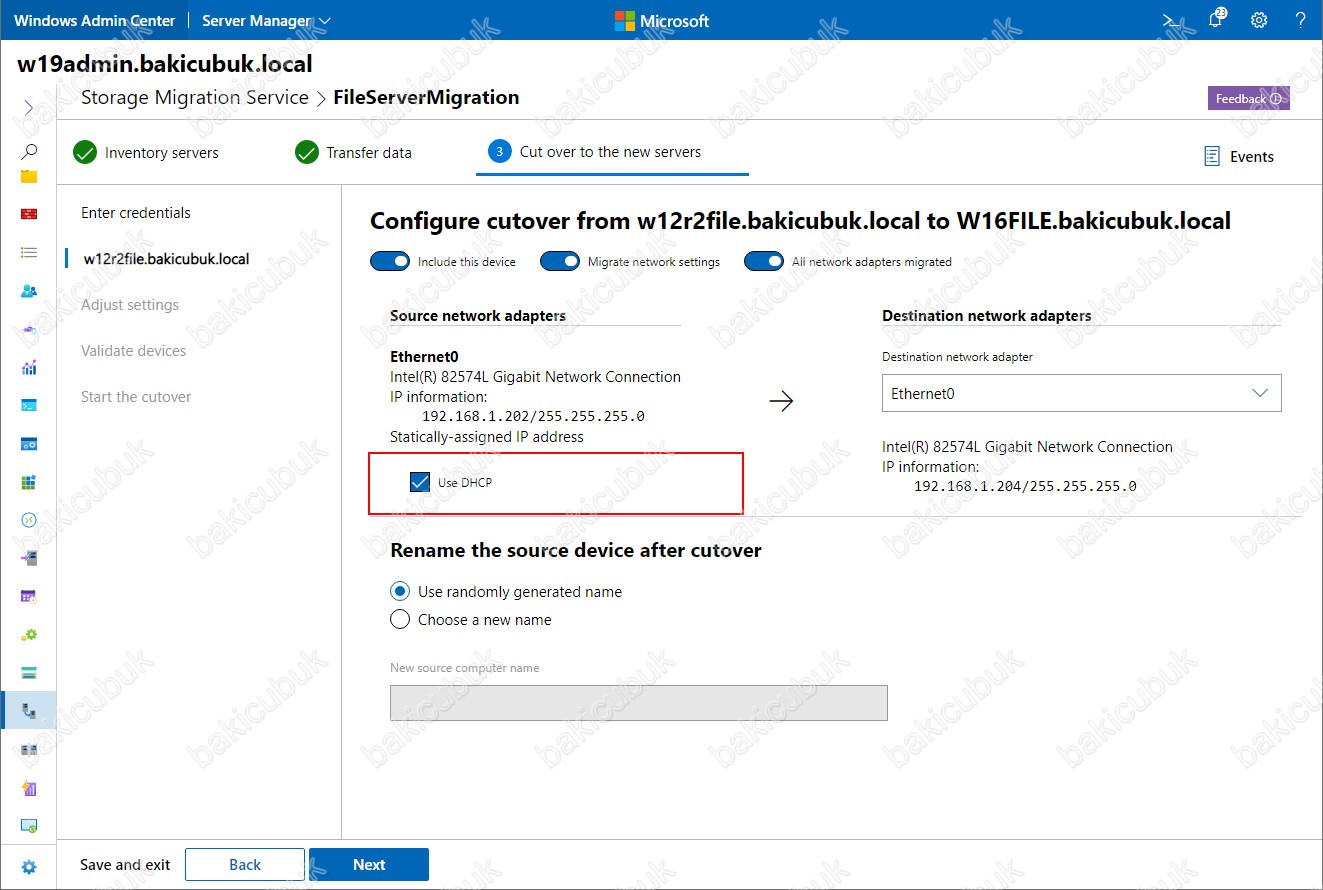1323x890 pixels.
Task: Open the Performance Monitor chart icon
Action: click(x=29, y=367)
